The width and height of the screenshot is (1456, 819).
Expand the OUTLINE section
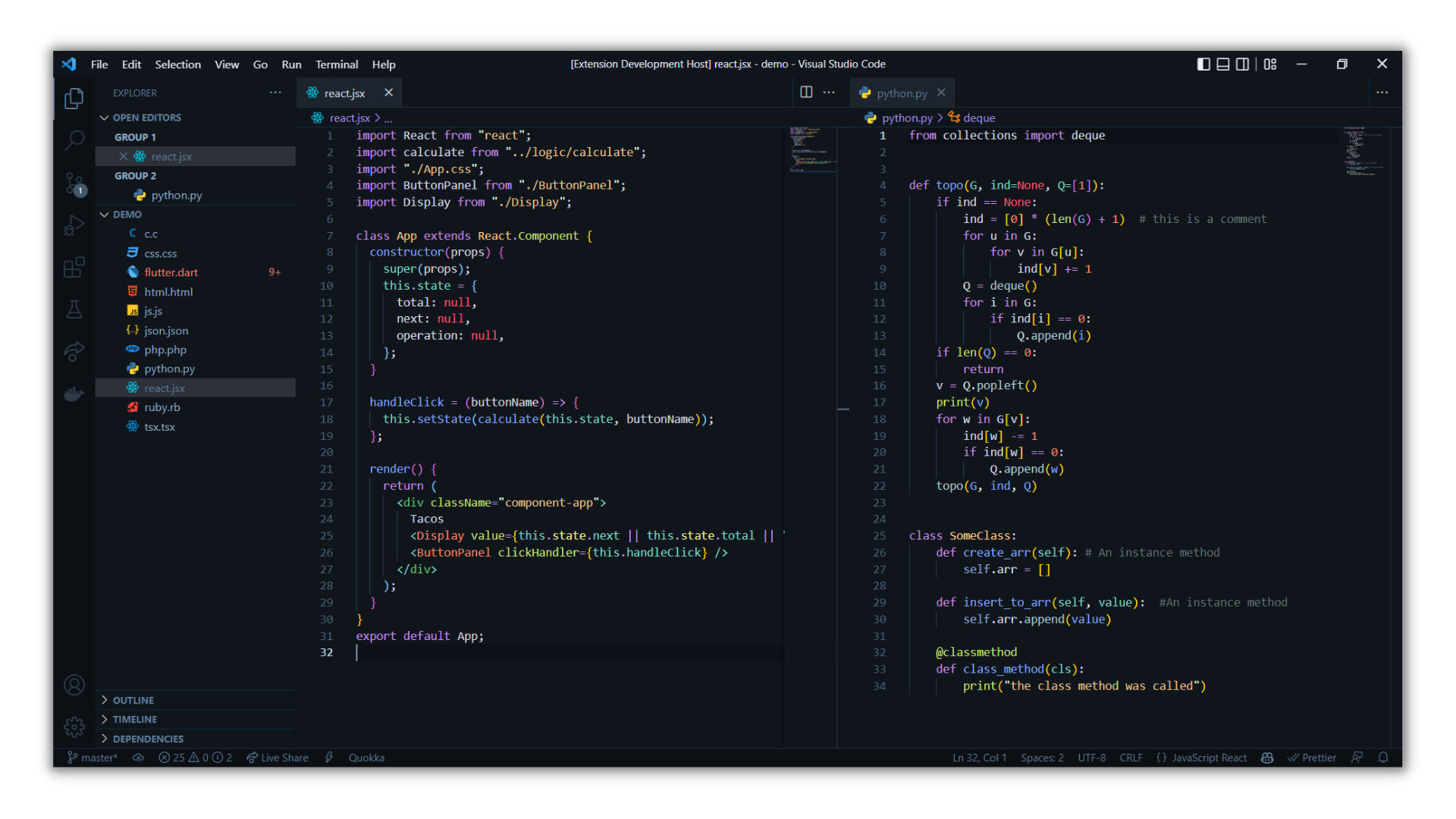click(x=133, y=700)
